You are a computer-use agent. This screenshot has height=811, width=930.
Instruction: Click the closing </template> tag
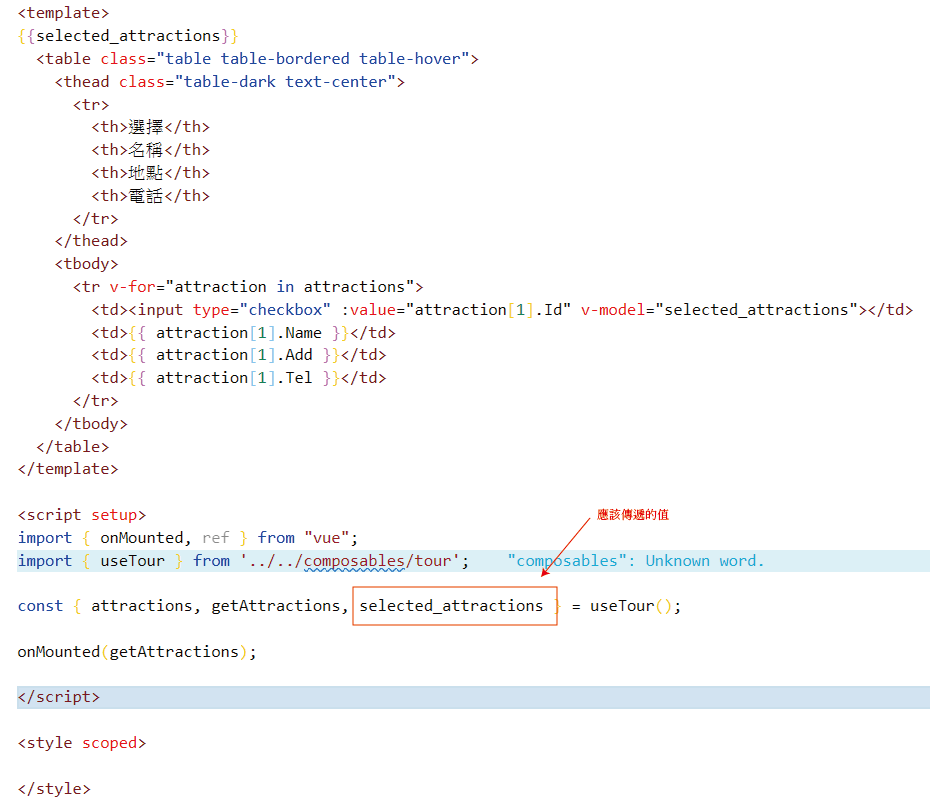(68, 469)
